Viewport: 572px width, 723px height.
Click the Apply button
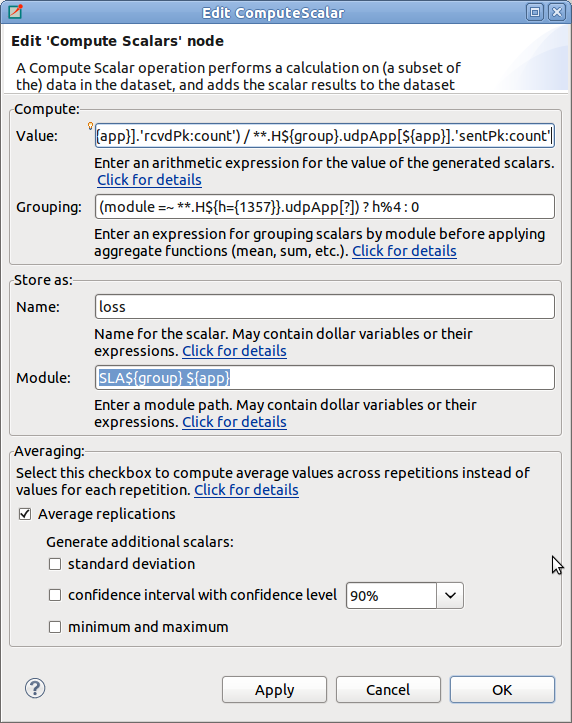[275, 690]
